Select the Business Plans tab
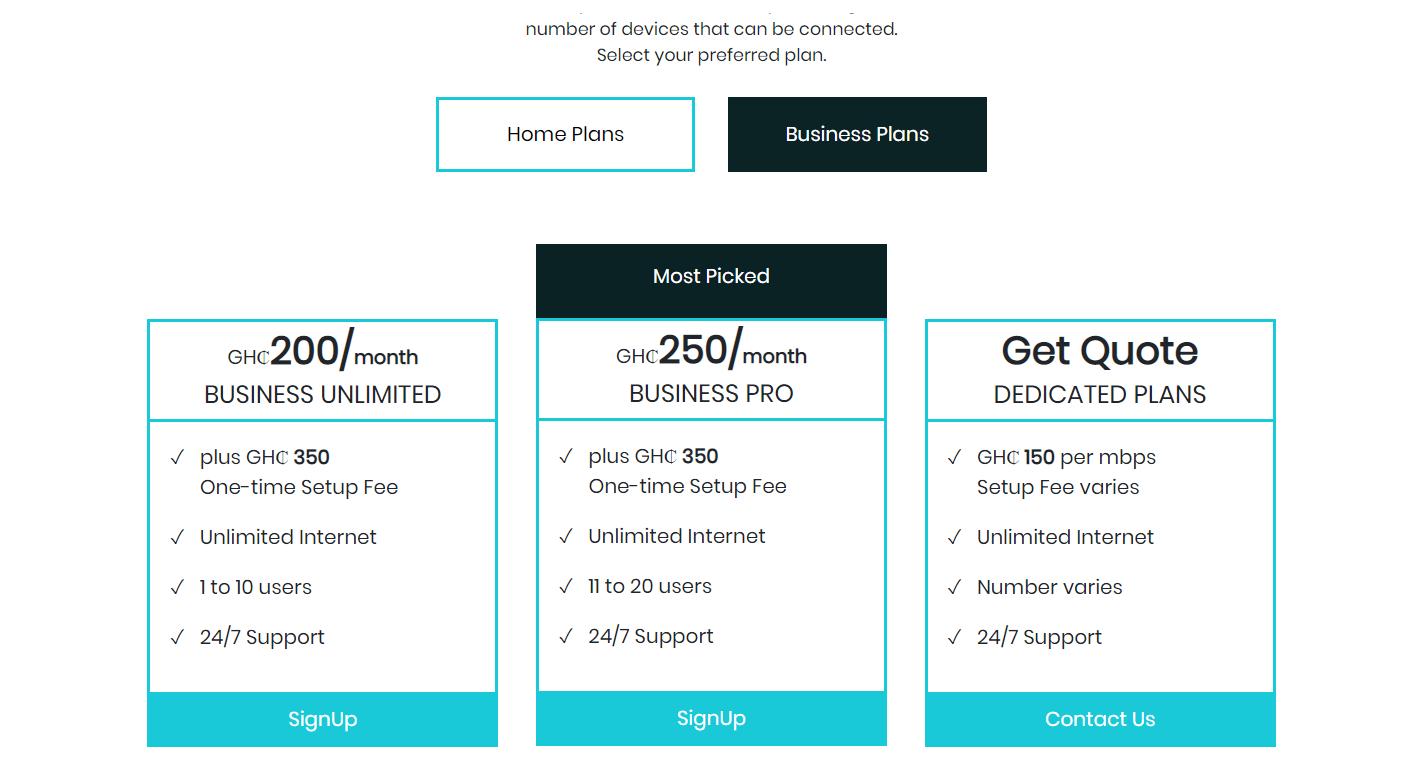 (x=857, y=134)
